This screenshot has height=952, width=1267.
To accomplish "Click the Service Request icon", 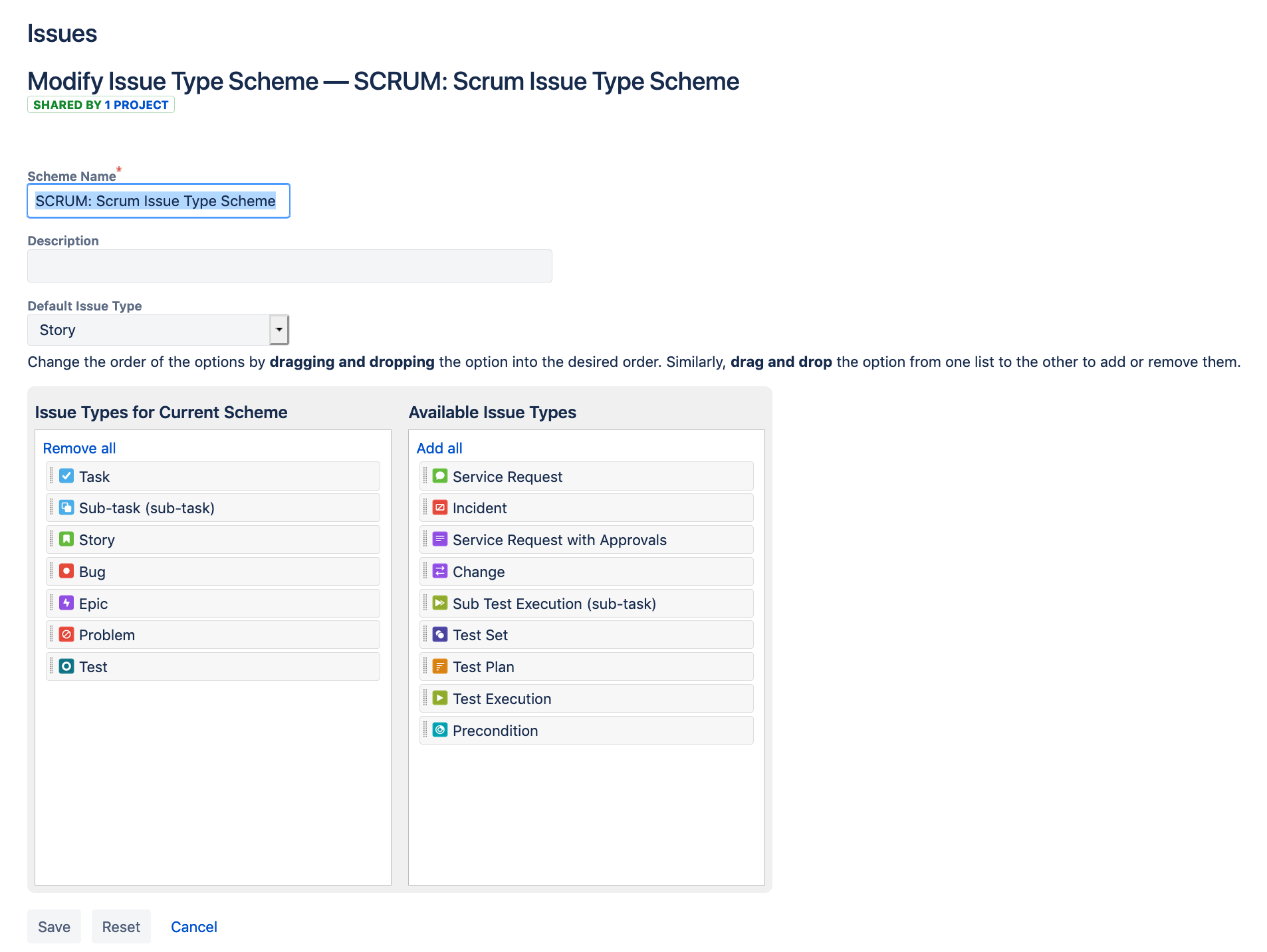I will (x=441, y=475).
